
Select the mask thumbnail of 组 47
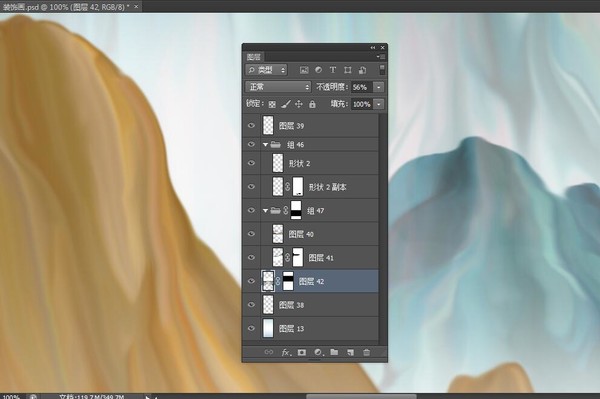[x=296, y=210]
